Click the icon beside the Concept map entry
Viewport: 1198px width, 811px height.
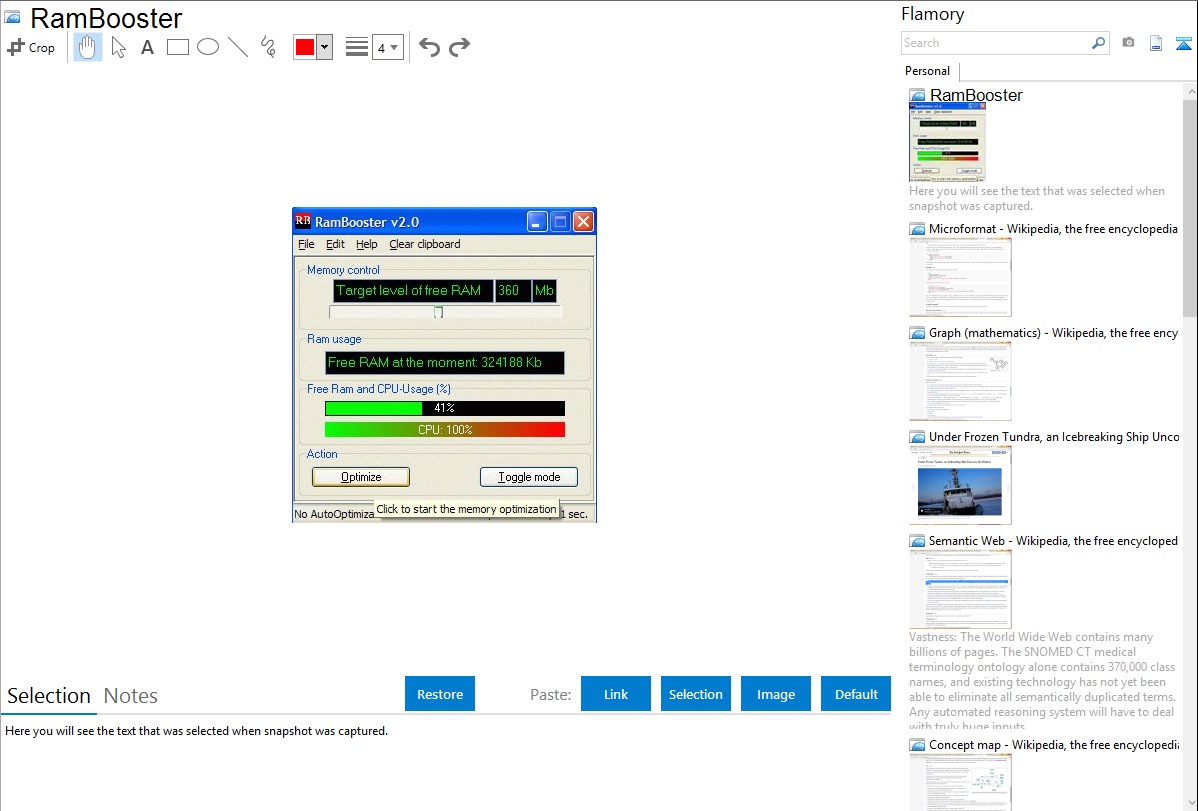tap(917, 745)
